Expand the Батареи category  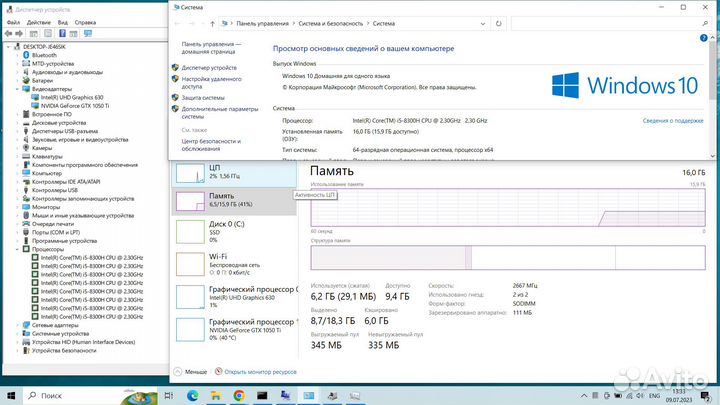click(17, 80)
